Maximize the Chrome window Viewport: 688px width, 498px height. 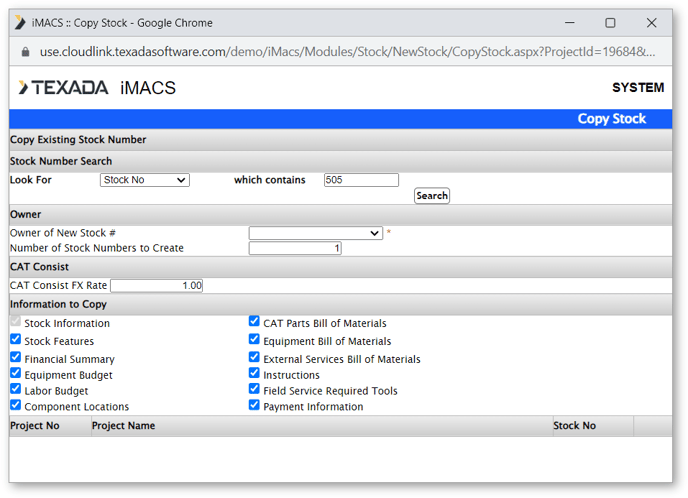[610, 22]
